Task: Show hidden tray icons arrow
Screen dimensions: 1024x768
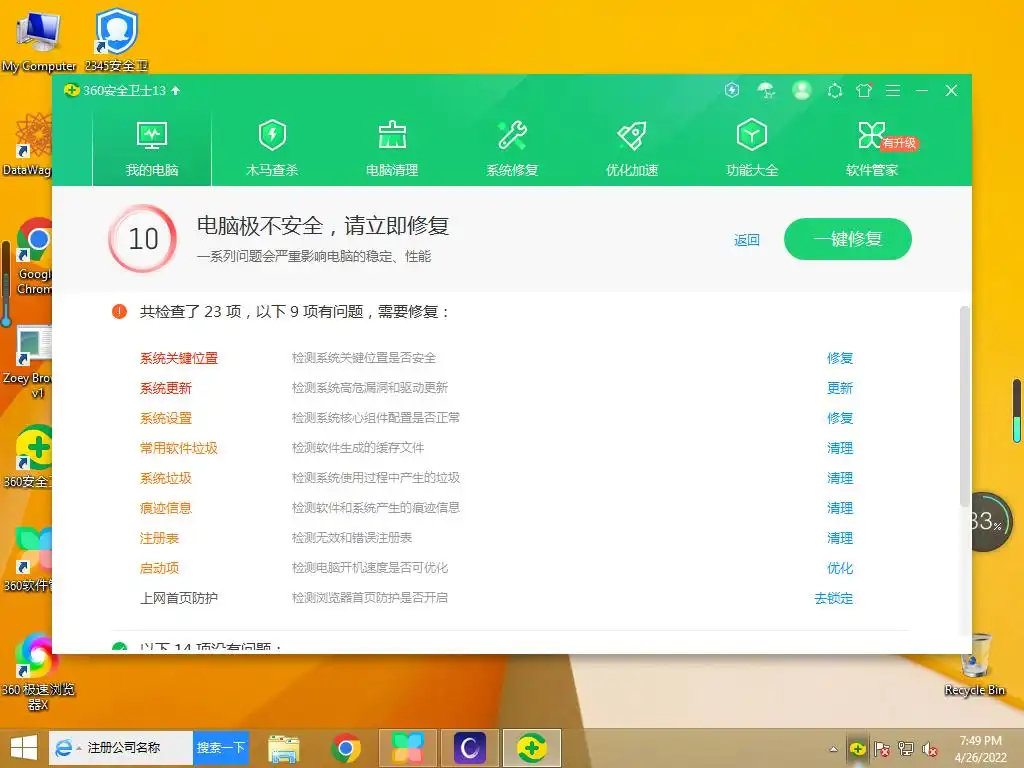Action: click(x=833, y=749)
